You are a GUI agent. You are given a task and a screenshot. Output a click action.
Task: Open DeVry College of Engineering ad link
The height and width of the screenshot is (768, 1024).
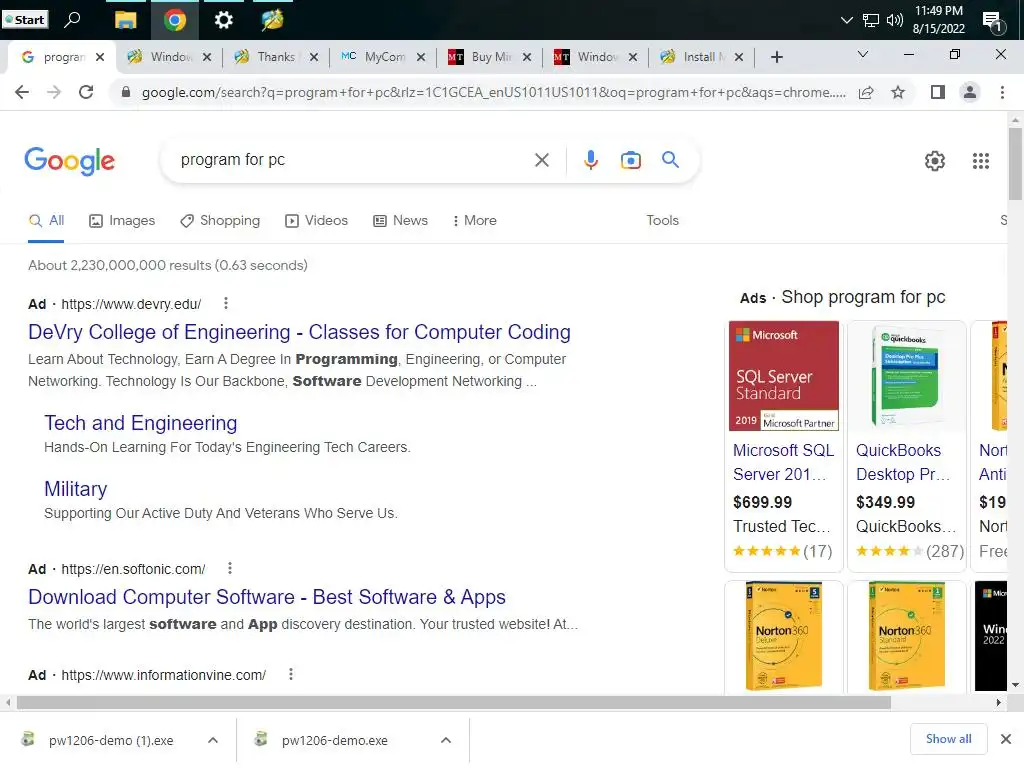point(299,332)
